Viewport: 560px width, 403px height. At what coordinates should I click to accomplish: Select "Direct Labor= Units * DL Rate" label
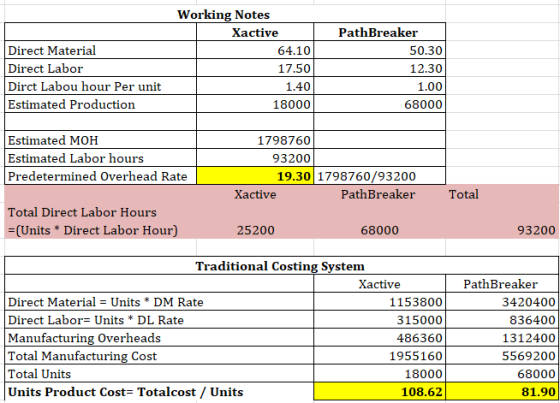pyautogui.click(x=159, y=320)
